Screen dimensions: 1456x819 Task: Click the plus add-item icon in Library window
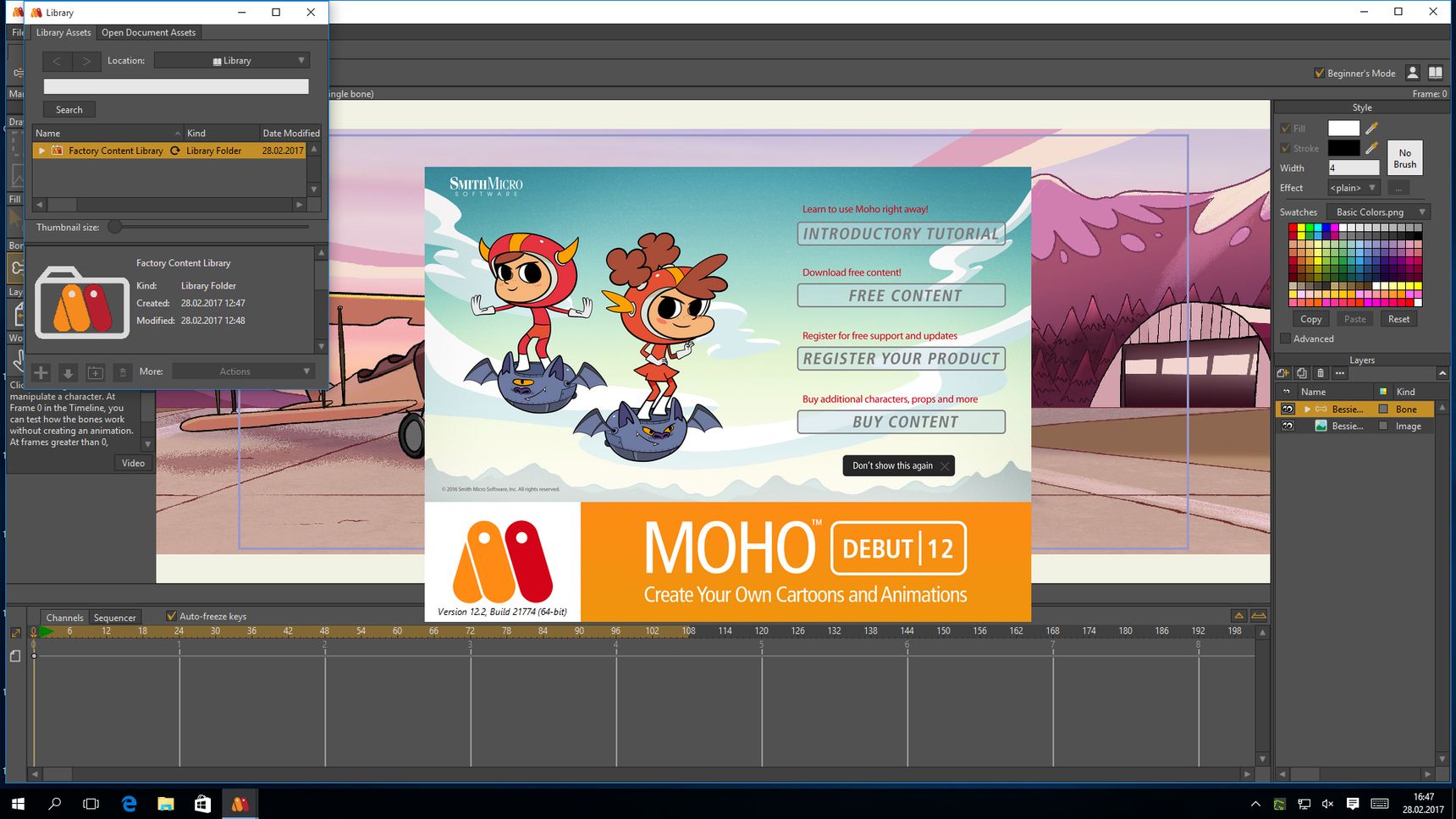pyautogui.click(x=41, y=372)
